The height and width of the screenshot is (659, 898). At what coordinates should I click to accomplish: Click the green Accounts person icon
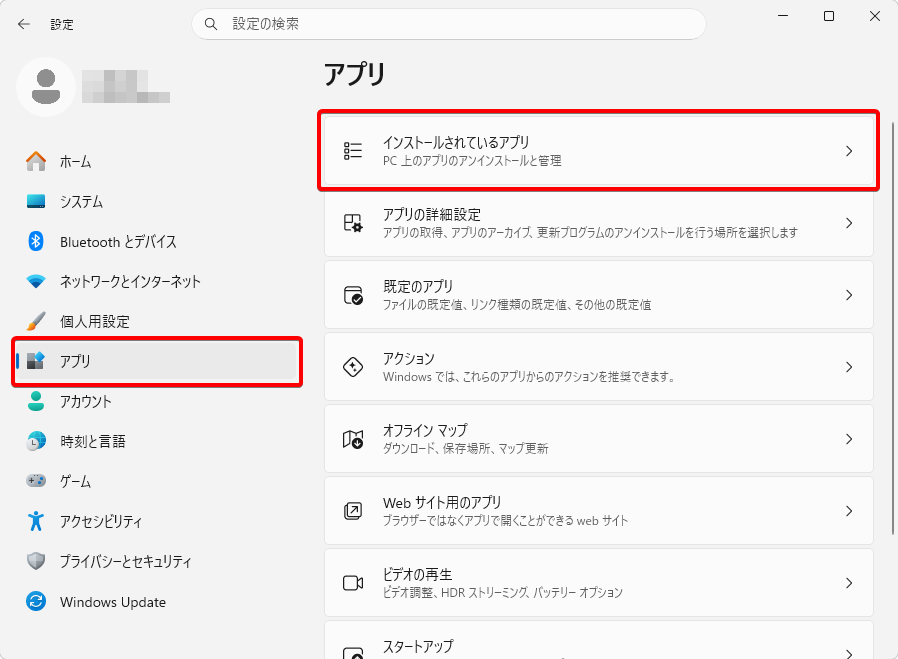pyautogui.click(x=36, y=401)
